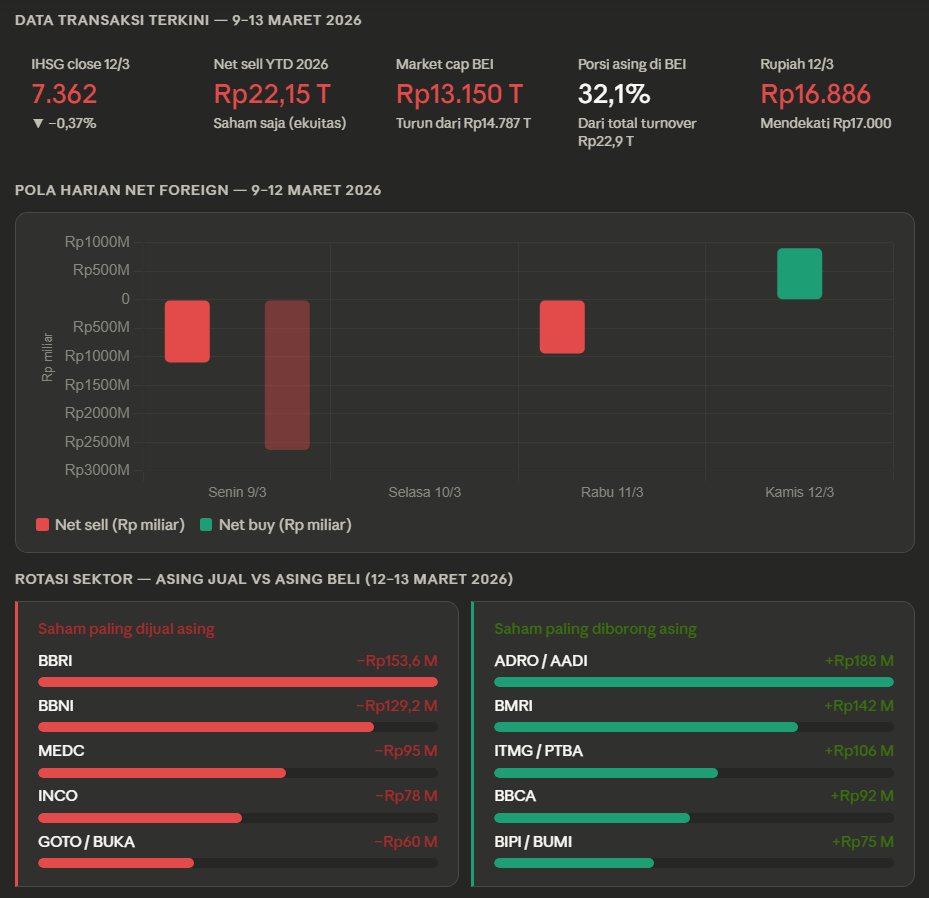Screen dimensions: 929x898
Task: Click the BBRI value −Rp153,6 M
Action: click(x=397, y=661)
